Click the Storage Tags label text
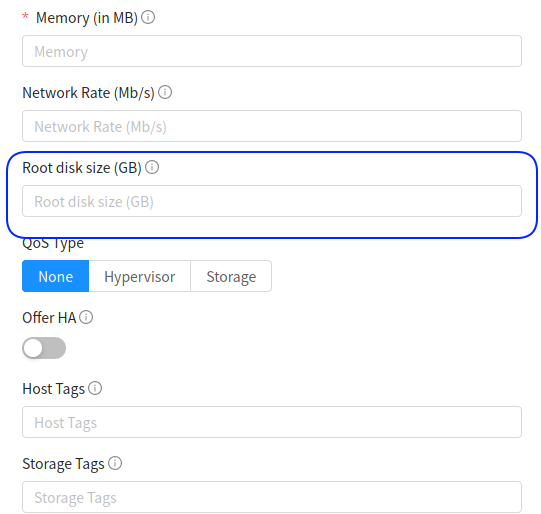This screenshot has width=541, height=514. (x=63, y=464)
